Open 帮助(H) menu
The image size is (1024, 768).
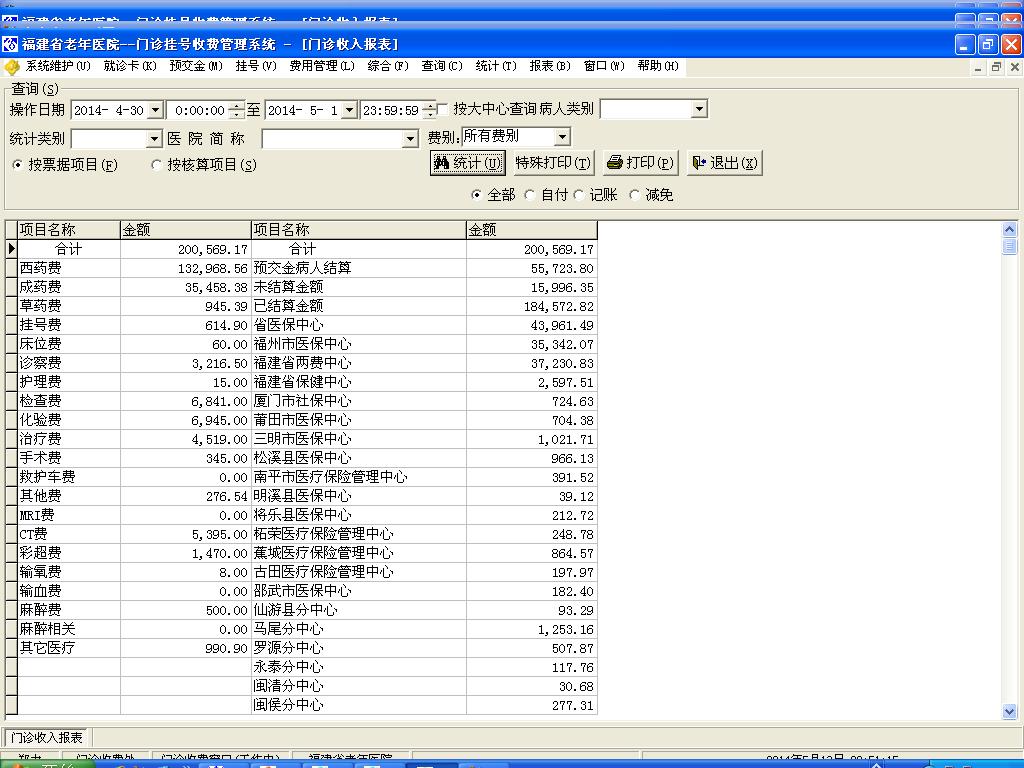[x=658, y=66]
